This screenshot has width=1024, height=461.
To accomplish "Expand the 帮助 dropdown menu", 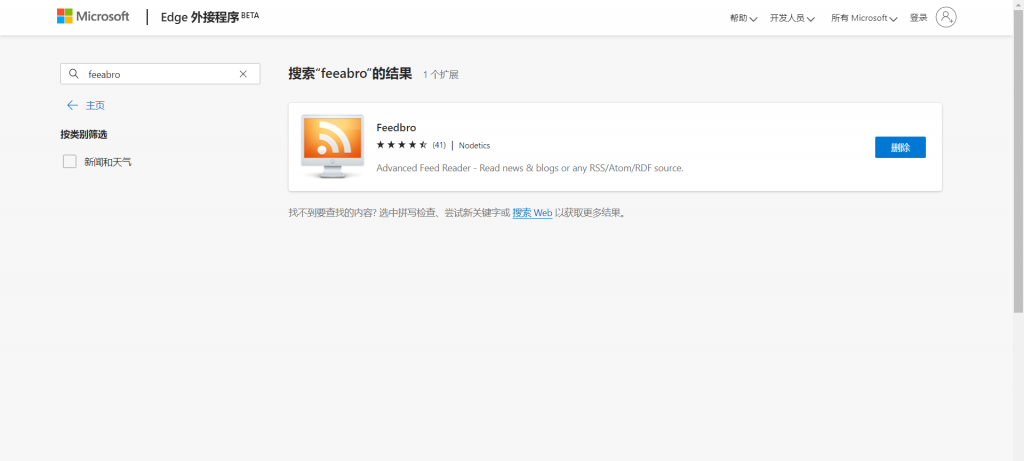I will pos(743,18).
